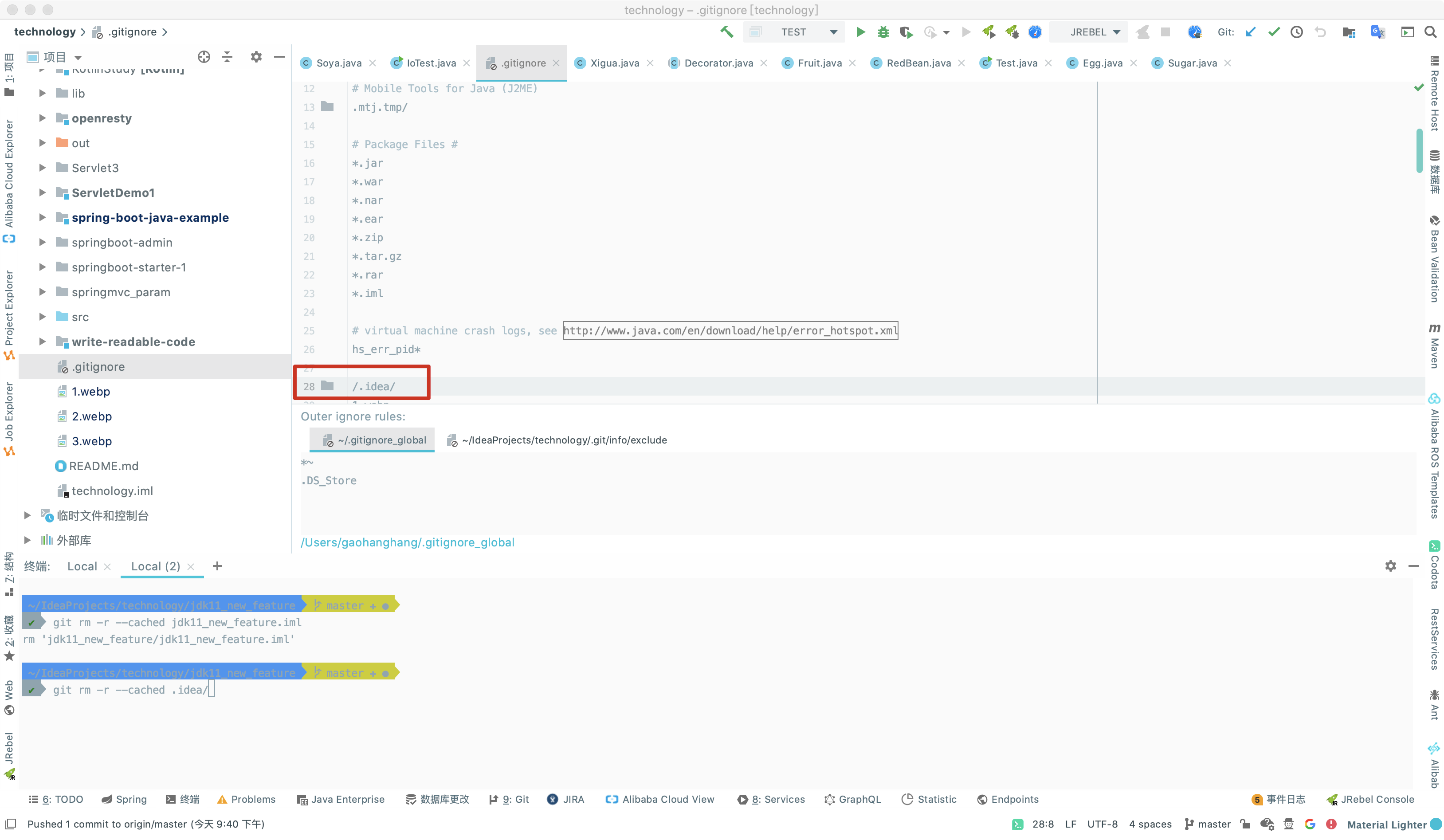Click locate-in-project crosshair icon
The width and height of the screenshot is (1444, 840).
(x=204, y=57)
